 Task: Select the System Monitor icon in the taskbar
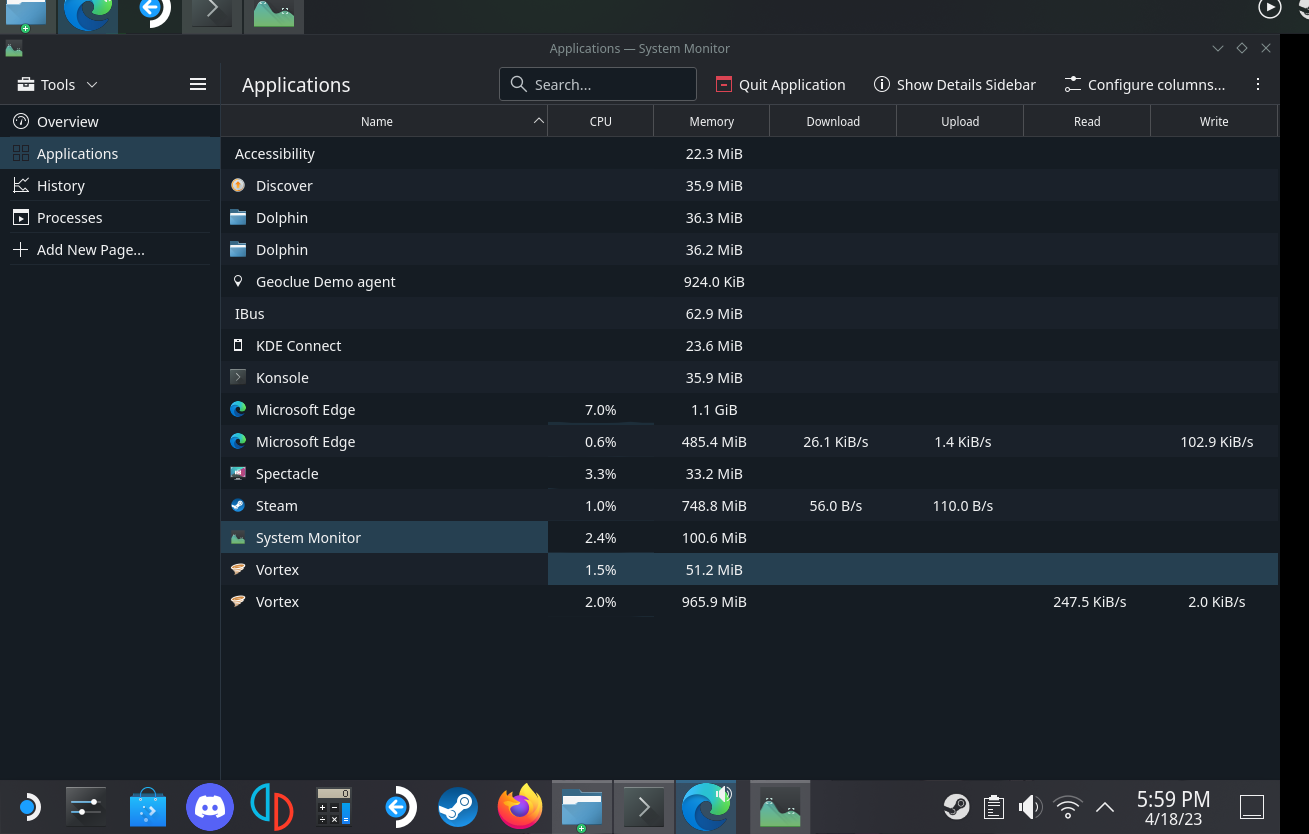pos(779,806)
